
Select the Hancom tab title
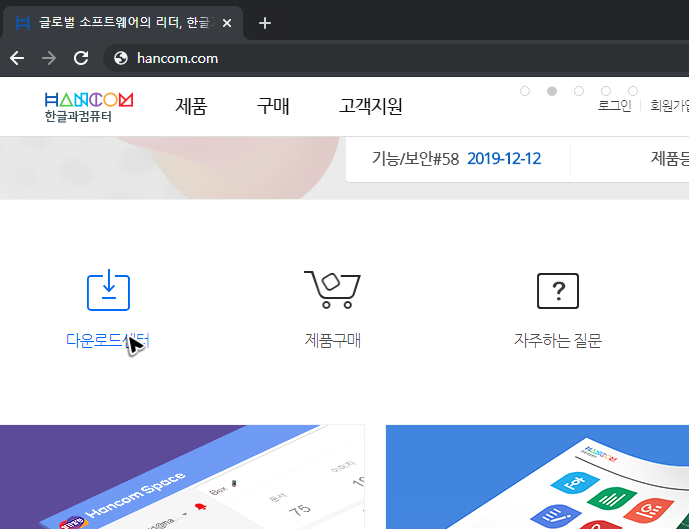pos(125,22)
